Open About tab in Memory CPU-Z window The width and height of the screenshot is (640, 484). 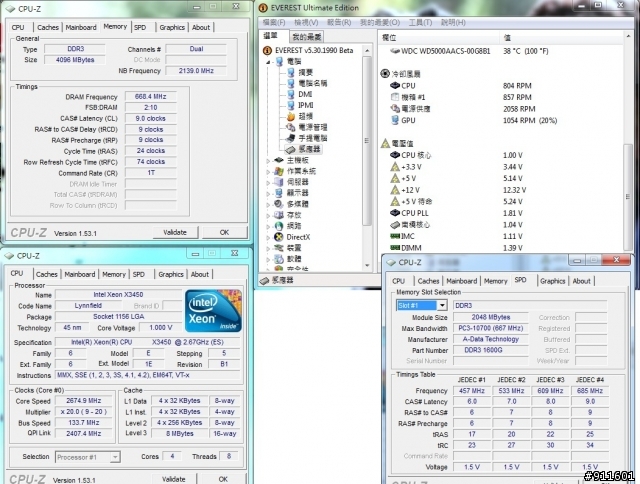[201, 27]
